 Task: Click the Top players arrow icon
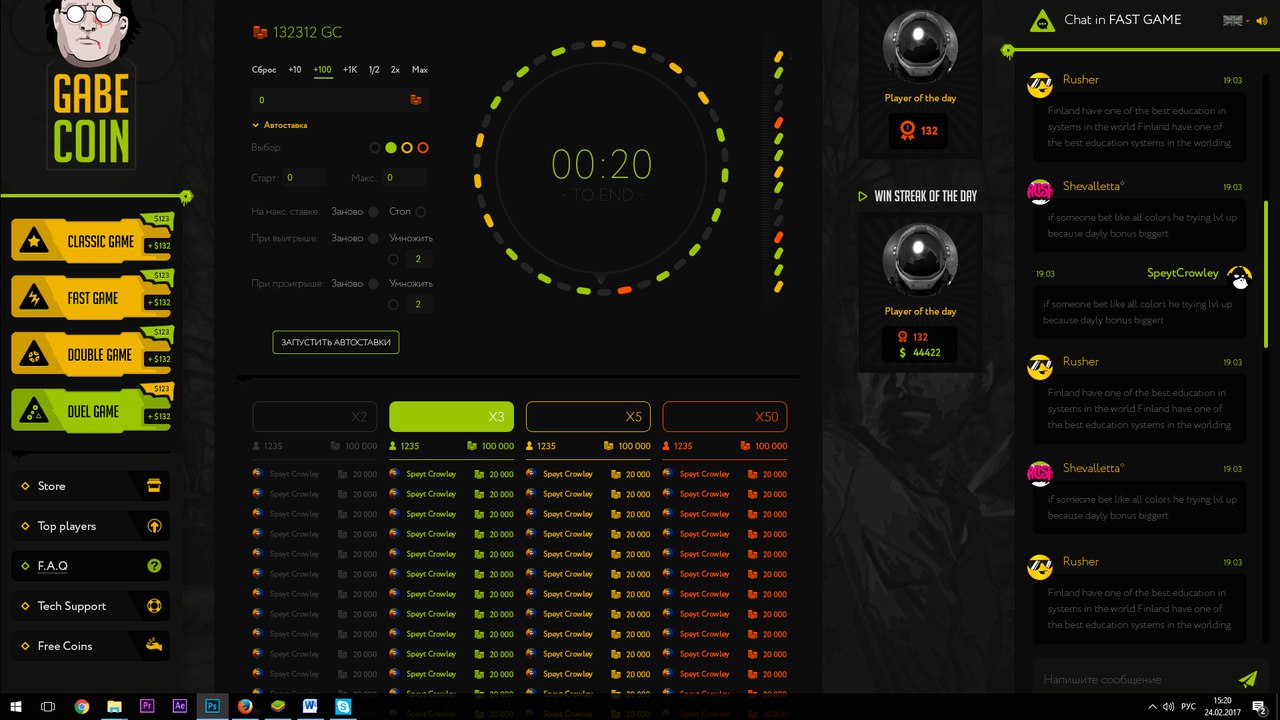(x=154, y=526)
